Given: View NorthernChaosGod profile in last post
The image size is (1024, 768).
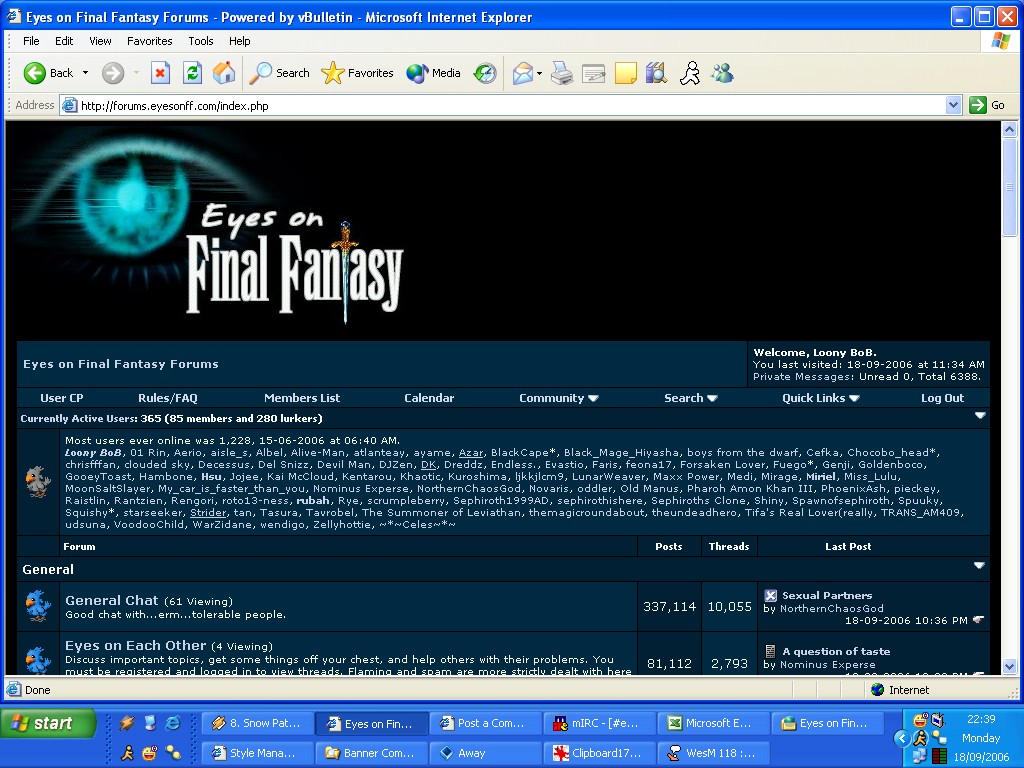Looking at the screenshot, I should tap(831, 608).
